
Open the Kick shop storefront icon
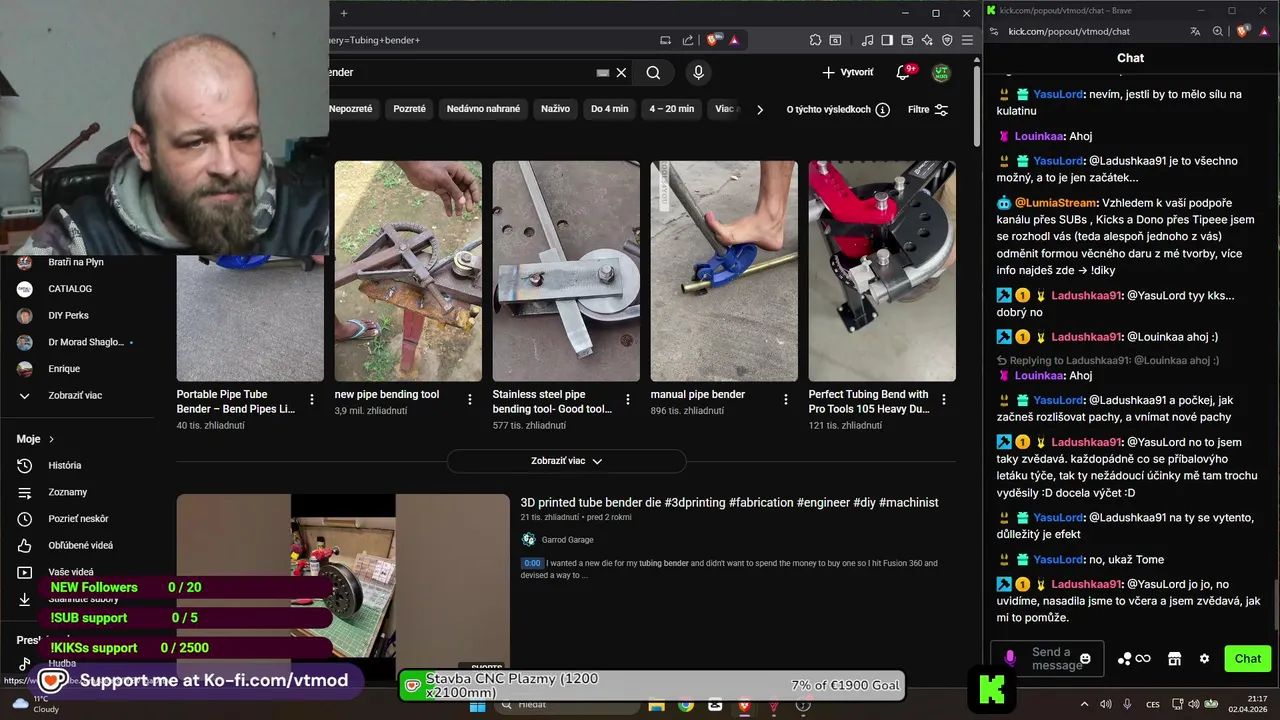(1174, 659)
